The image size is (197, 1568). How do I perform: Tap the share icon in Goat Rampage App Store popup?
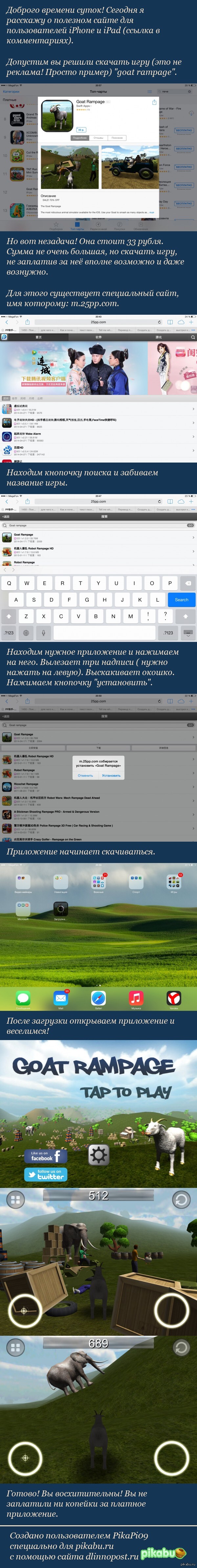click(154, 102)
